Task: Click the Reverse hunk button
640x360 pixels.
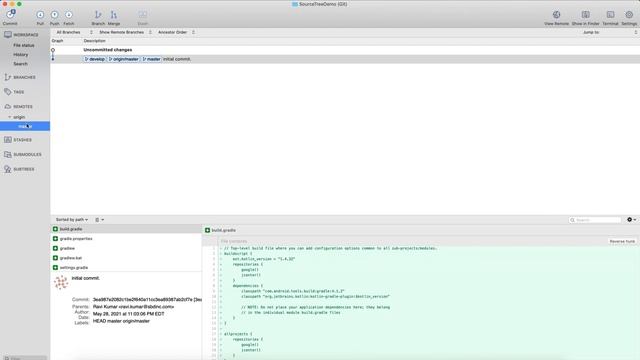Action: click(622, 241)
